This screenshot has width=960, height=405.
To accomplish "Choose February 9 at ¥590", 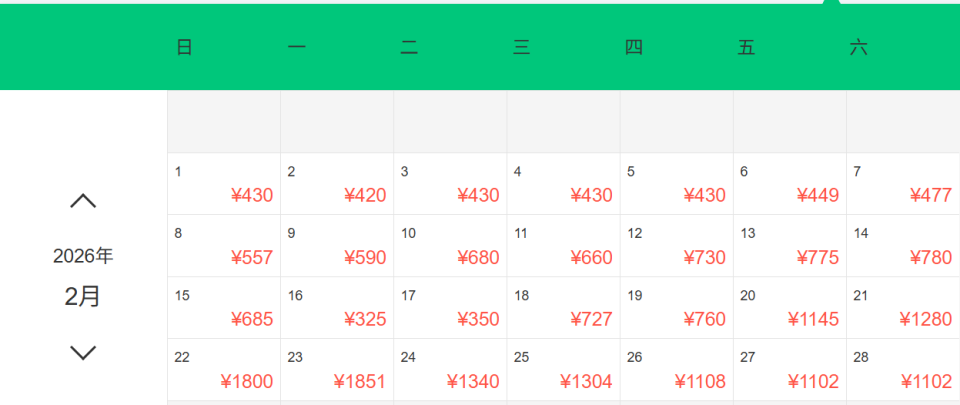I will pyautogui.click(x=337, y=246).
